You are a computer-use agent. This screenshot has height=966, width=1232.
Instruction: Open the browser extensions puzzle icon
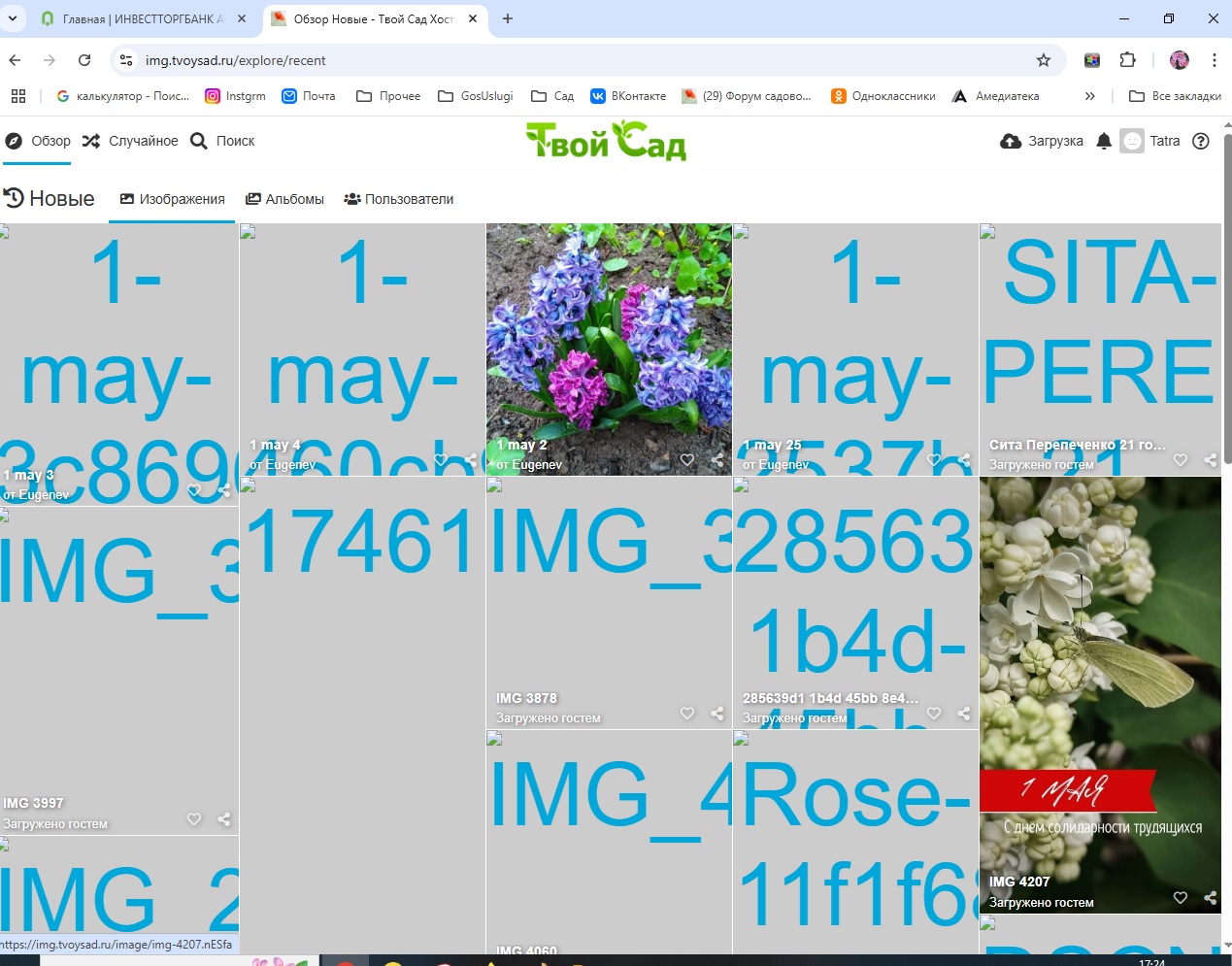click(x=1127, y=60)
